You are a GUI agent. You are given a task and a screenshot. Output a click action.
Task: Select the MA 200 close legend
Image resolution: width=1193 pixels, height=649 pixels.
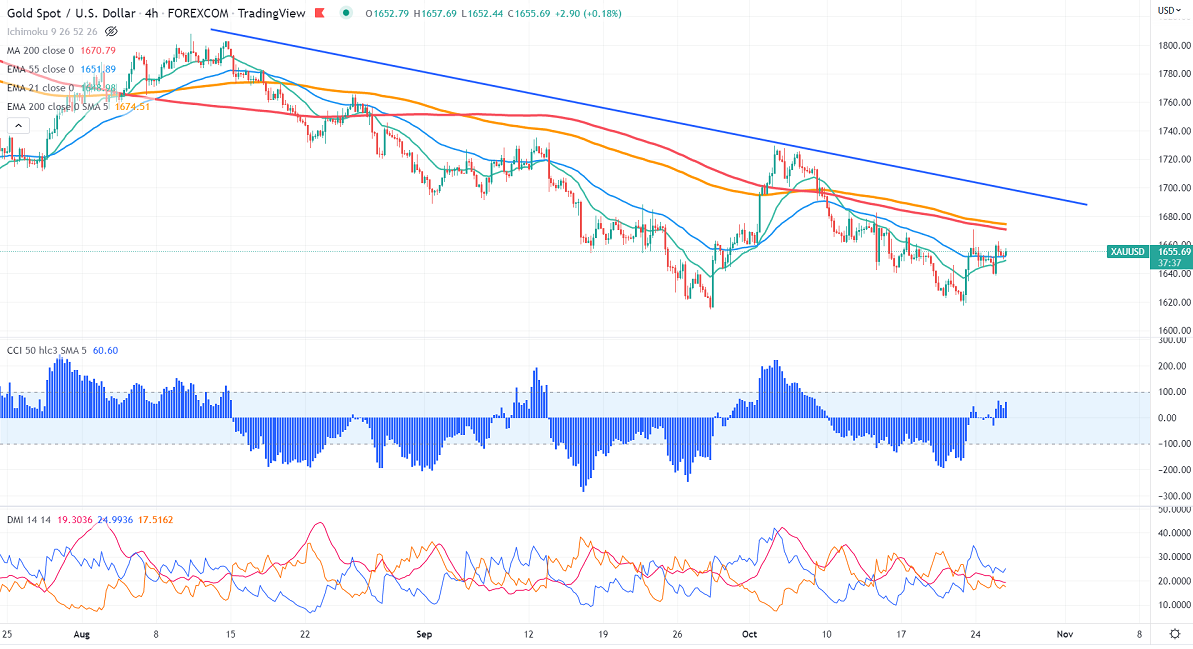point(40,50)
